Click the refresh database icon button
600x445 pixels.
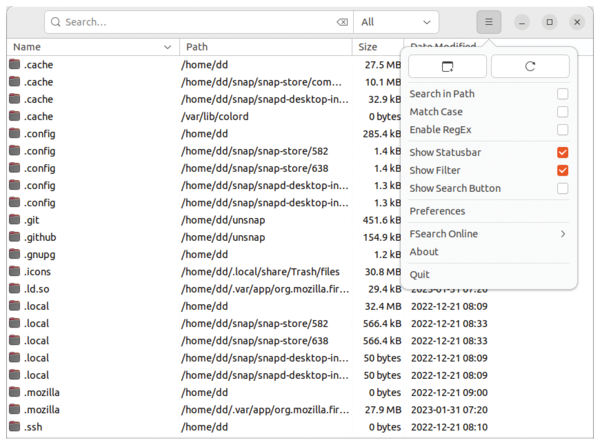(530, 66)
